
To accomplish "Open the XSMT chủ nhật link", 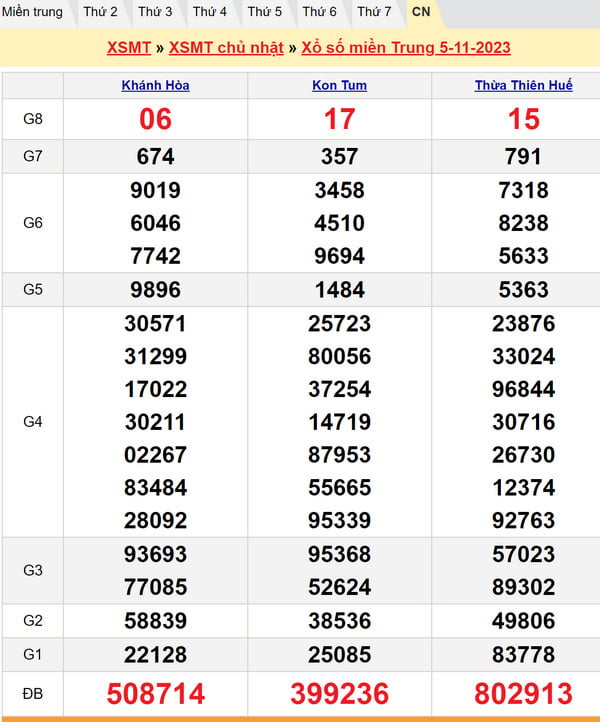I will [x=225, y=48].
